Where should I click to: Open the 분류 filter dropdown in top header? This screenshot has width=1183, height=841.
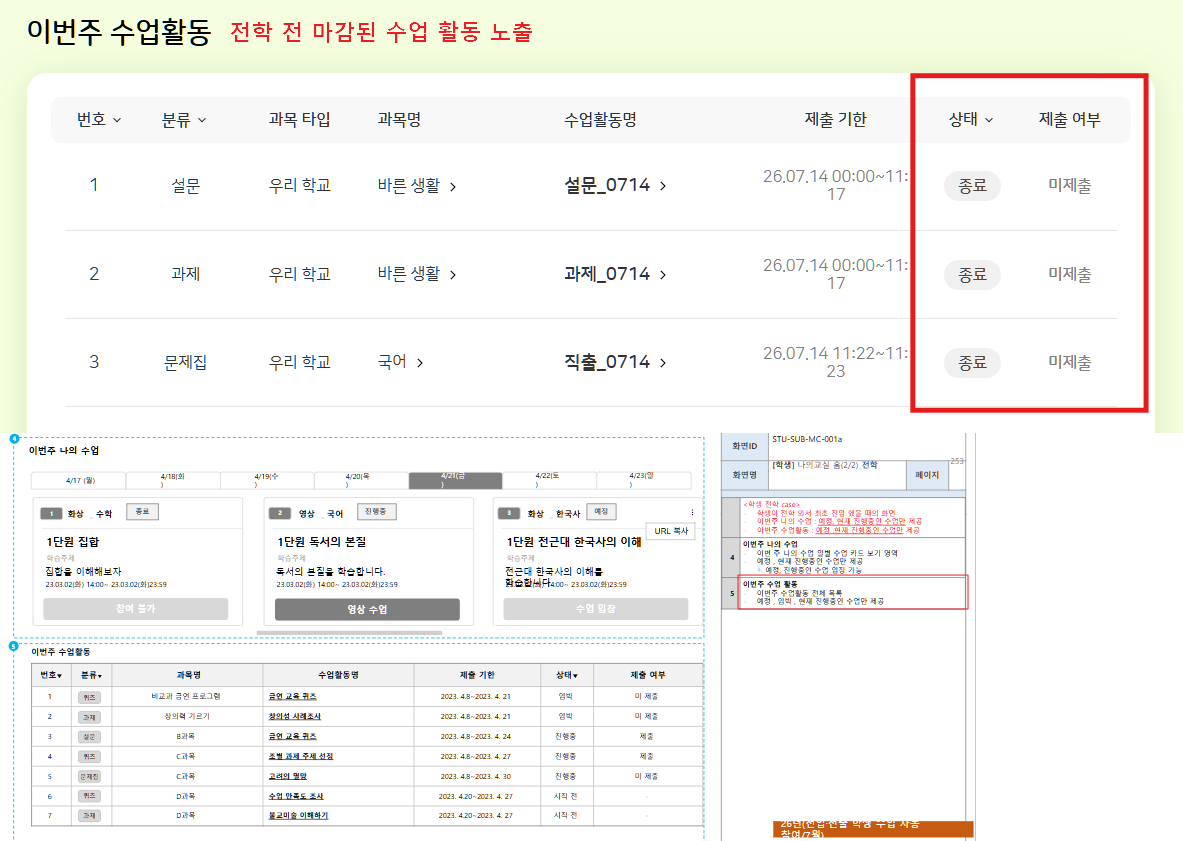tap(184, 119)
